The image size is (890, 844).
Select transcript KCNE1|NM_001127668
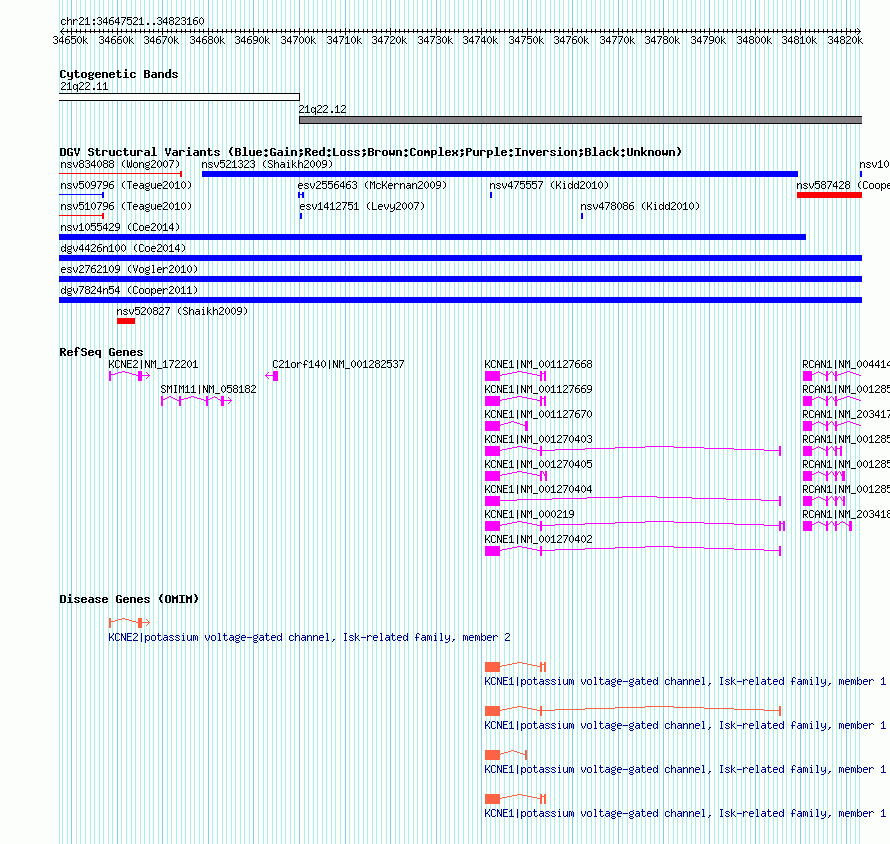pyautogui.click(x=538, y=364)
